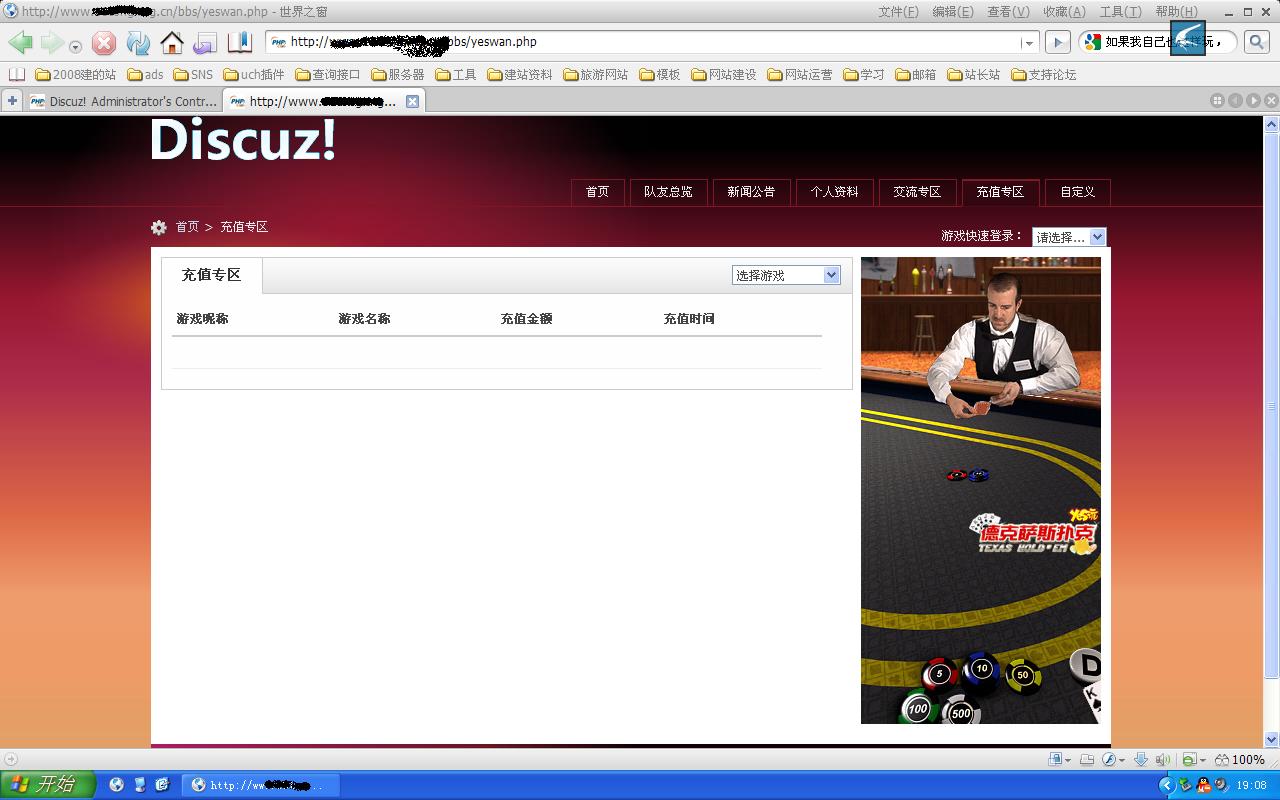
Task: Open the 网站运营 bookmark folder
Action: point(800,74)
